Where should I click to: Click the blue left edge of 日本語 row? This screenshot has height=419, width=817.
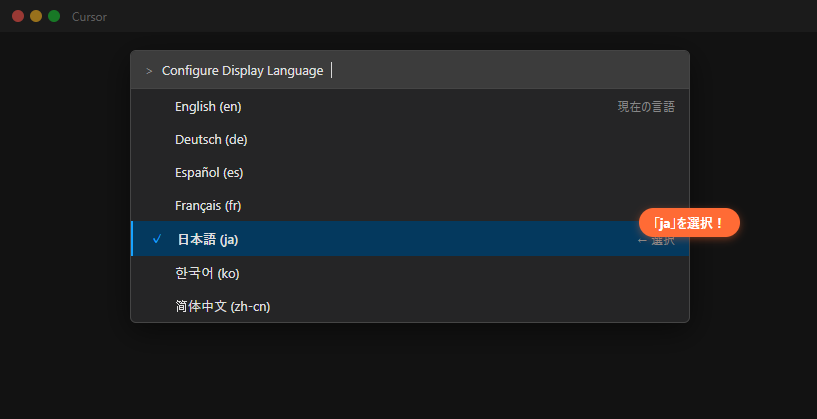tap(132, 239)
